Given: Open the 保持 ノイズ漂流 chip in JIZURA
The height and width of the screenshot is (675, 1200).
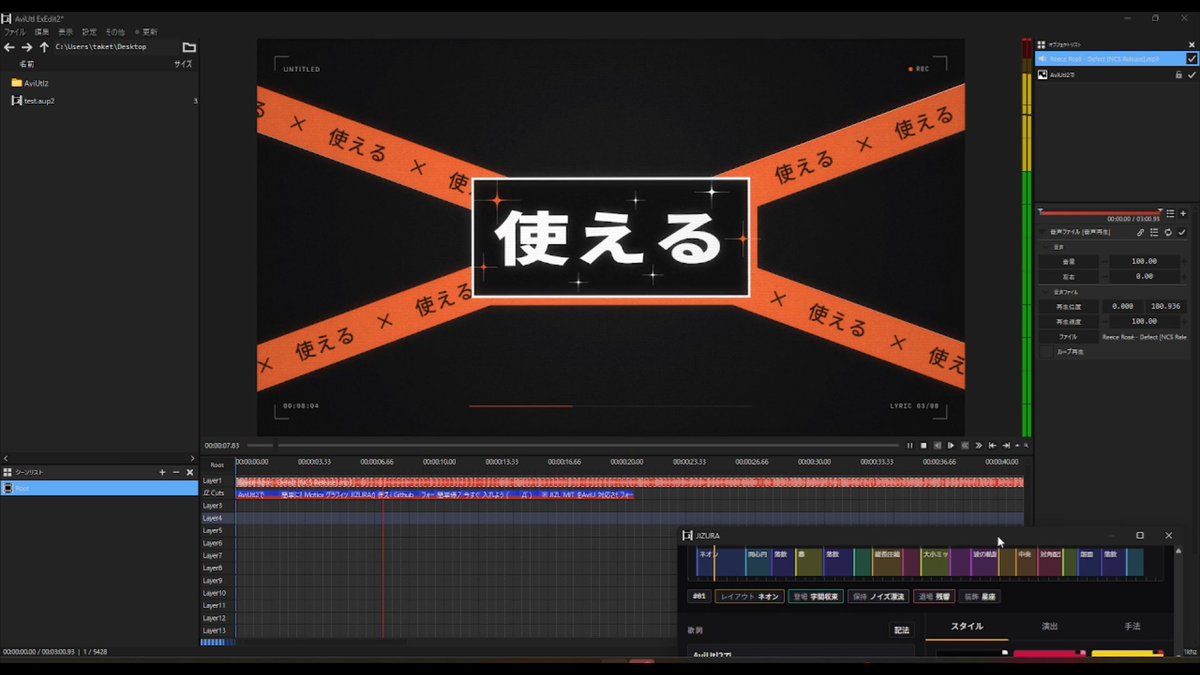Looking at the screenshot, I should point(878,597).
